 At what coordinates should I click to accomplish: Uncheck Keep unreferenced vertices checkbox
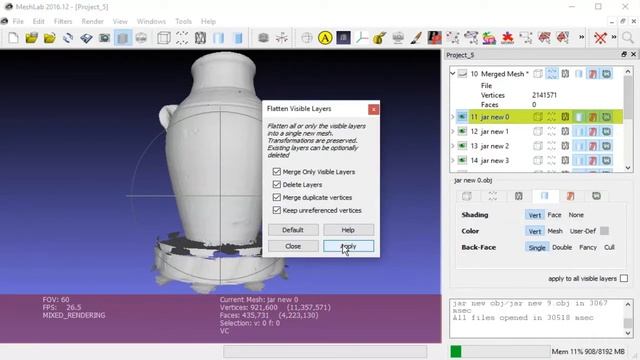pos(277,210)
